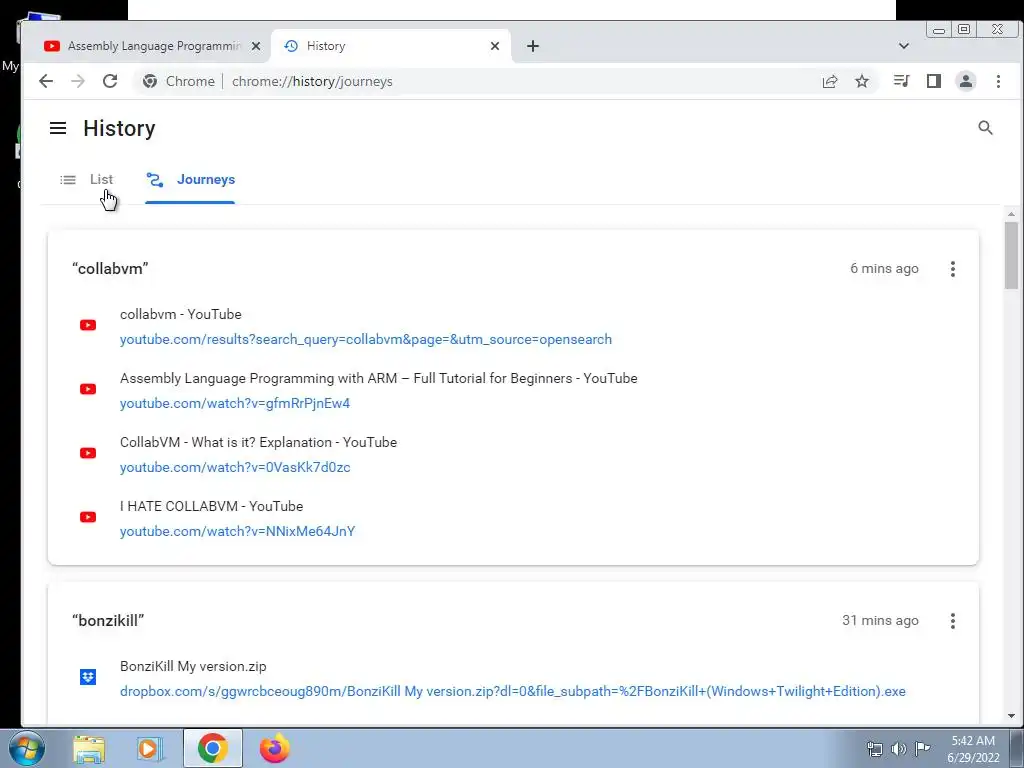The height and width of the screenshot is (768, 1024).
Task: Click the "collabvm" journey heading
Action: click(110, 268)
